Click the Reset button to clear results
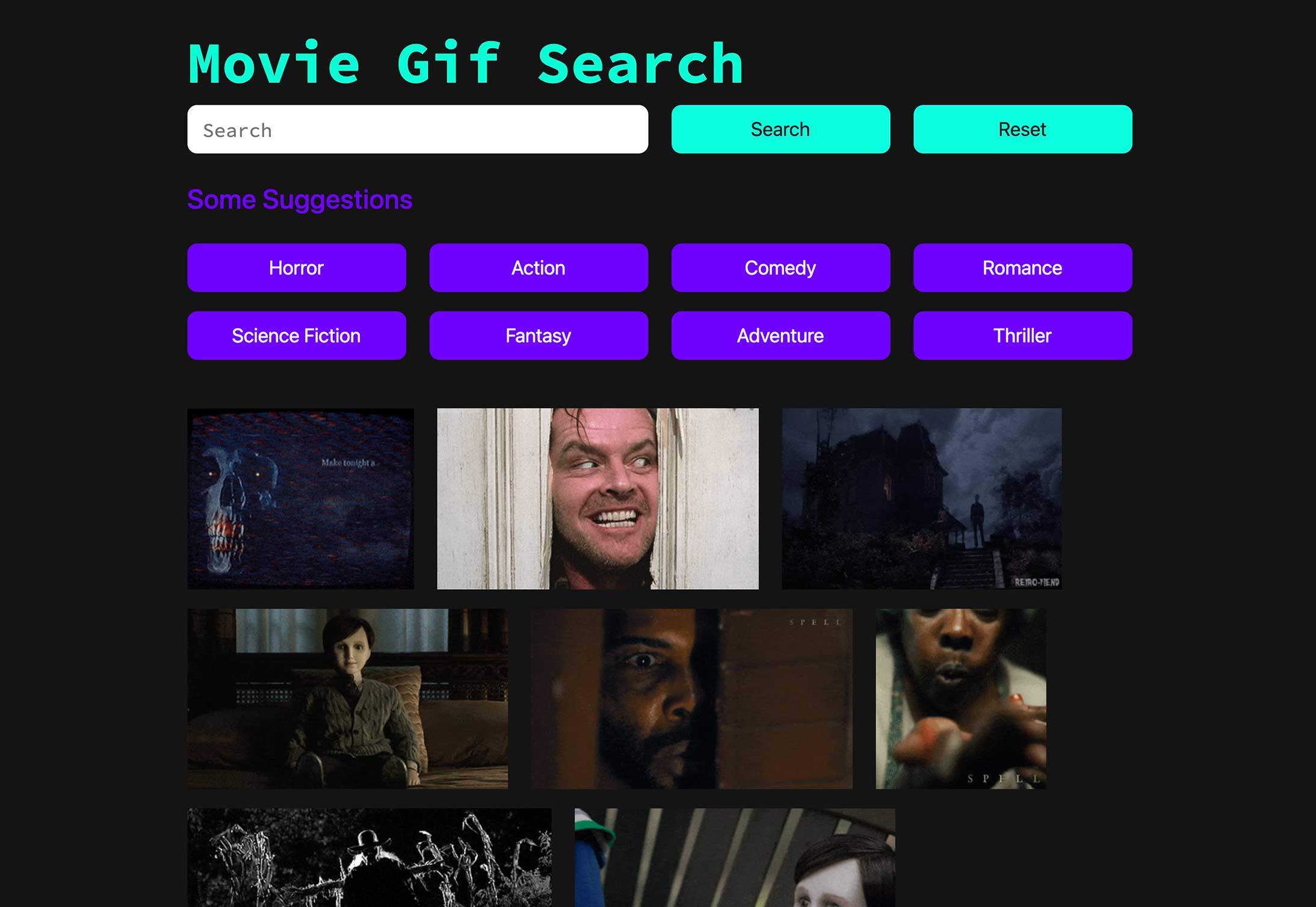 pyautogui.click(x=1022, y=129)
